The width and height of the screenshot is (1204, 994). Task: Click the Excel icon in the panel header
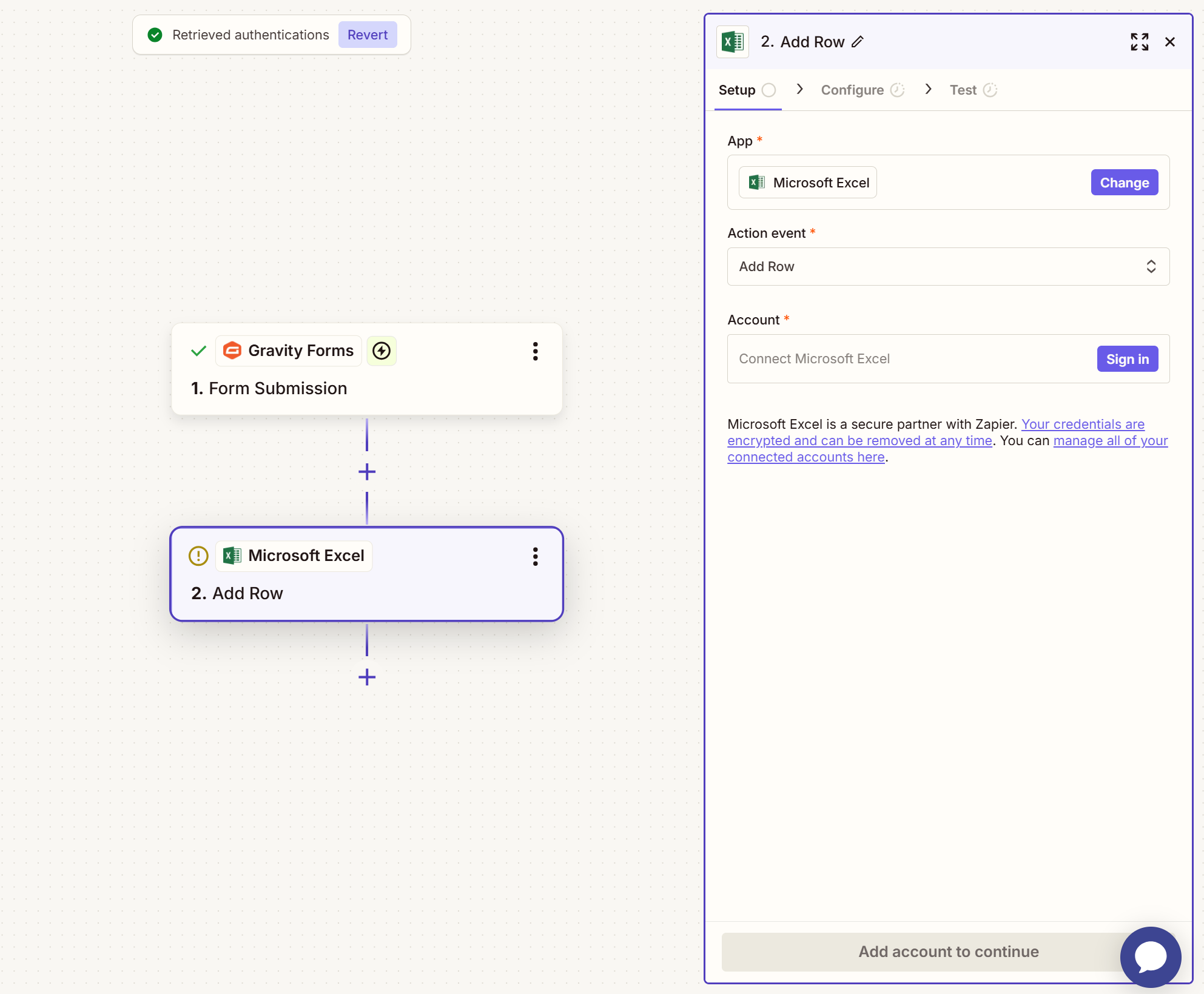point(732,42)
